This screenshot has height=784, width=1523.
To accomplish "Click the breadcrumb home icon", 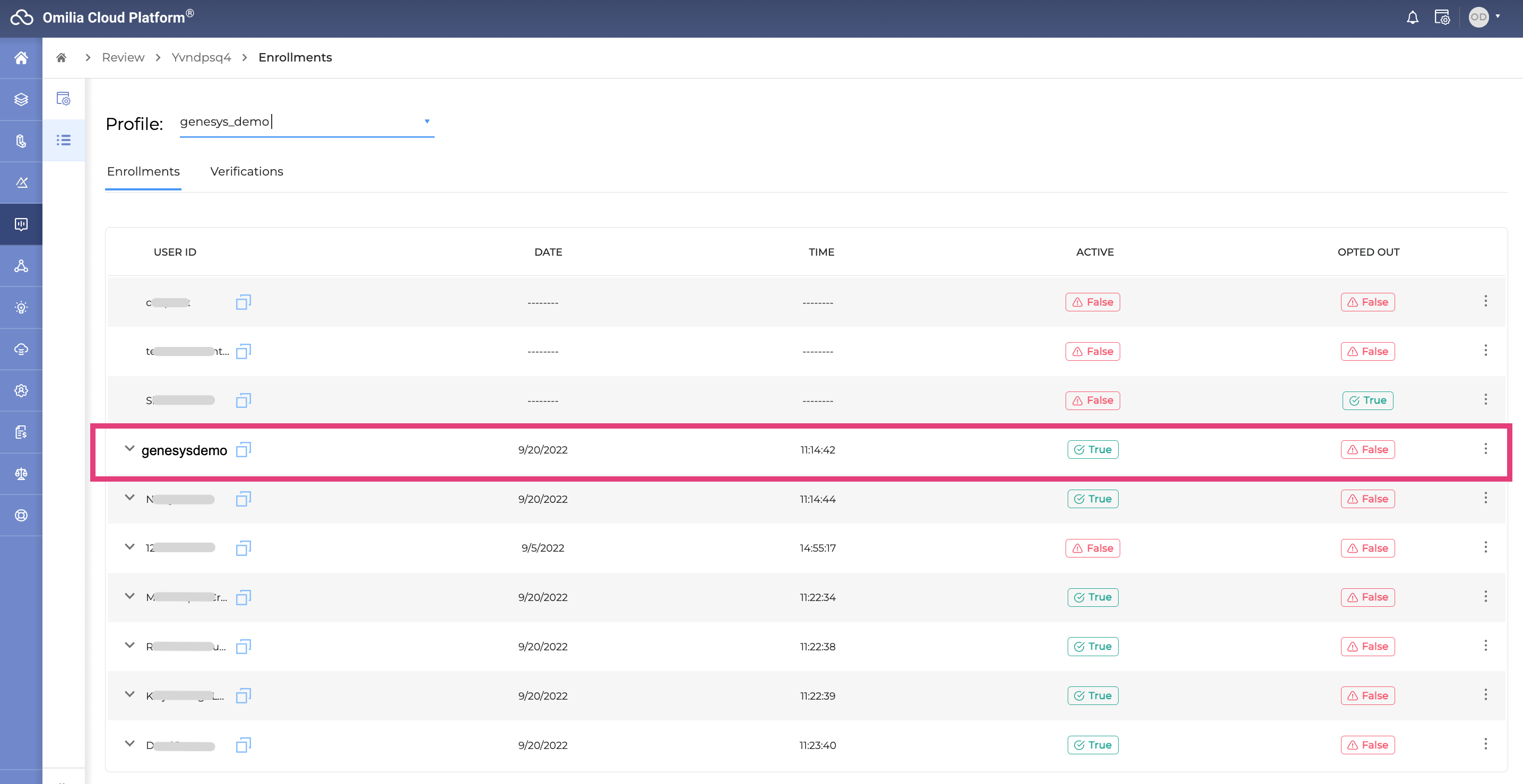I will click(61, 57).
